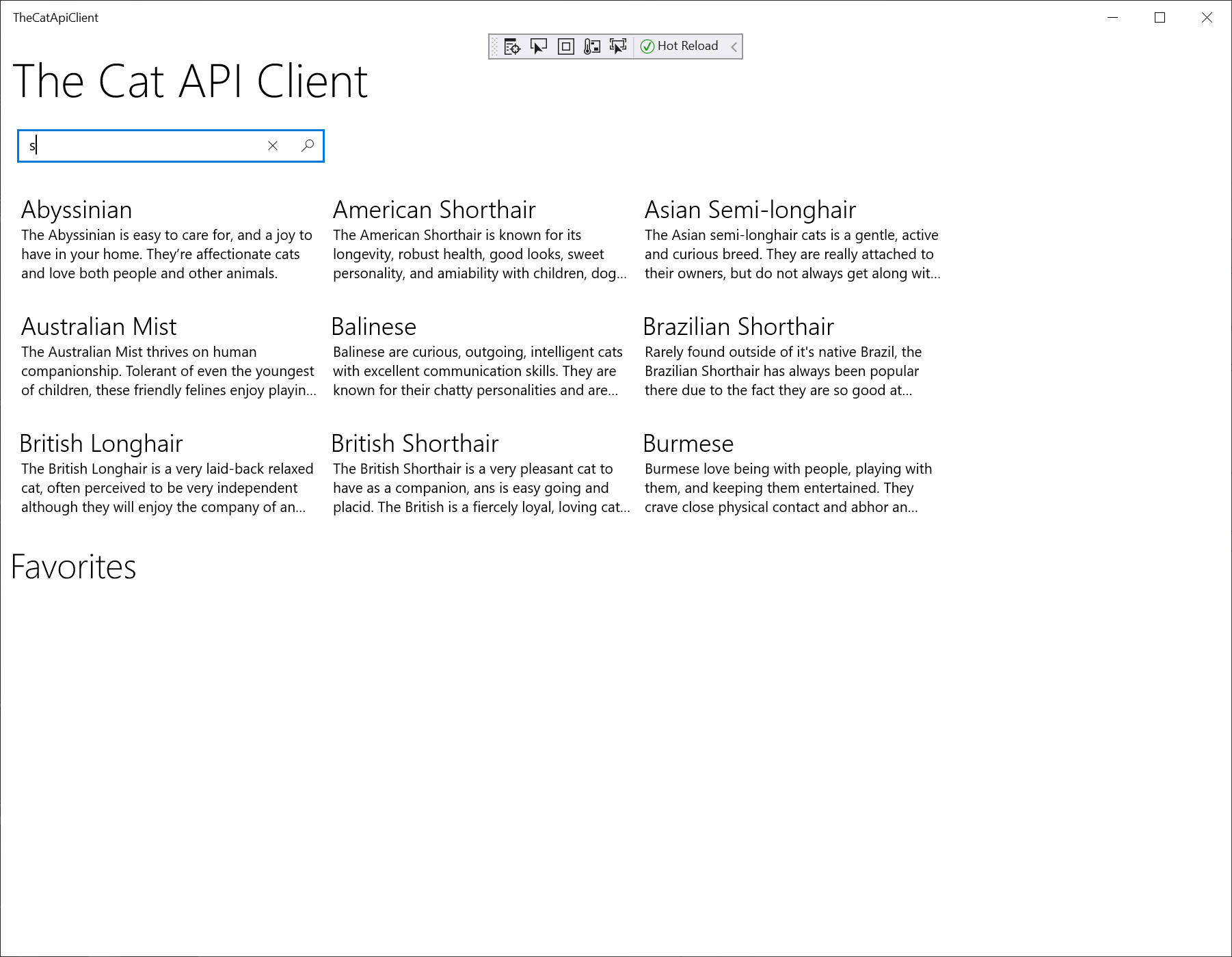Click inside the breed search box
The height and width of the screenshot is (957, 1232).
pyautogui.click(x=137, y=146)
